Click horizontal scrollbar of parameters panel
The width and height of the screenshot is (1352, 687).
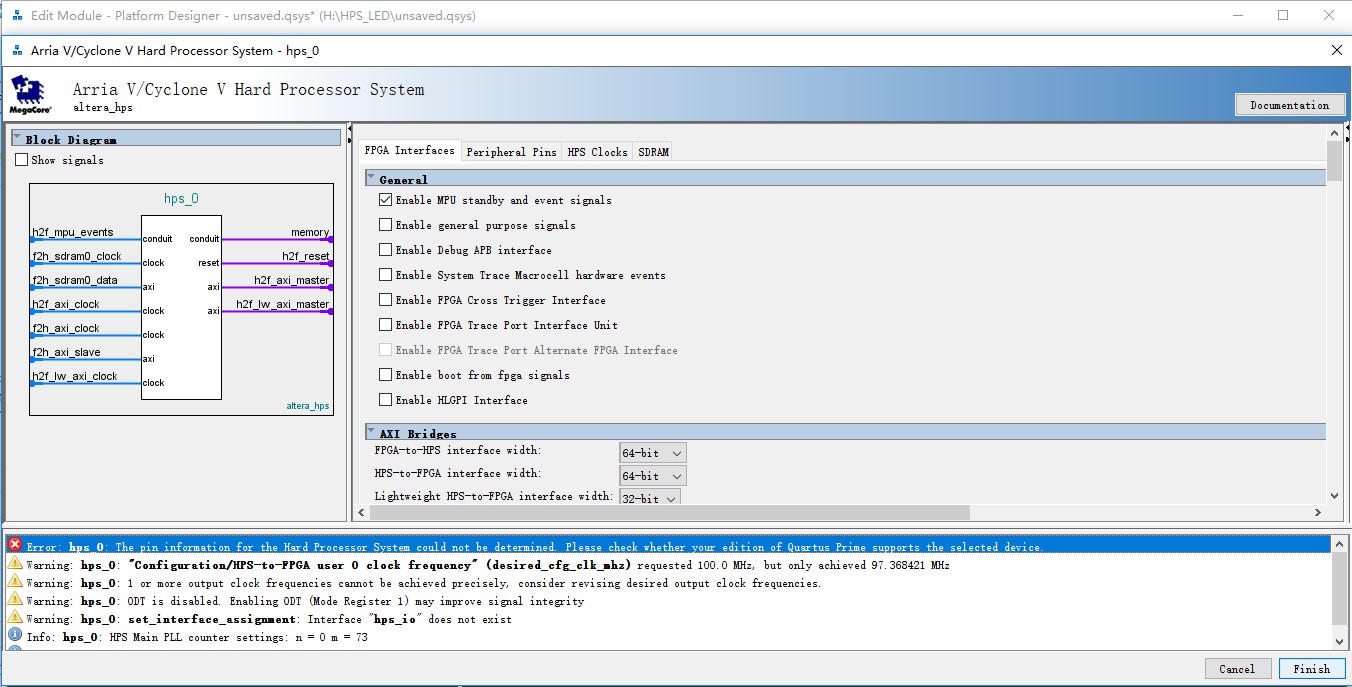669,512
